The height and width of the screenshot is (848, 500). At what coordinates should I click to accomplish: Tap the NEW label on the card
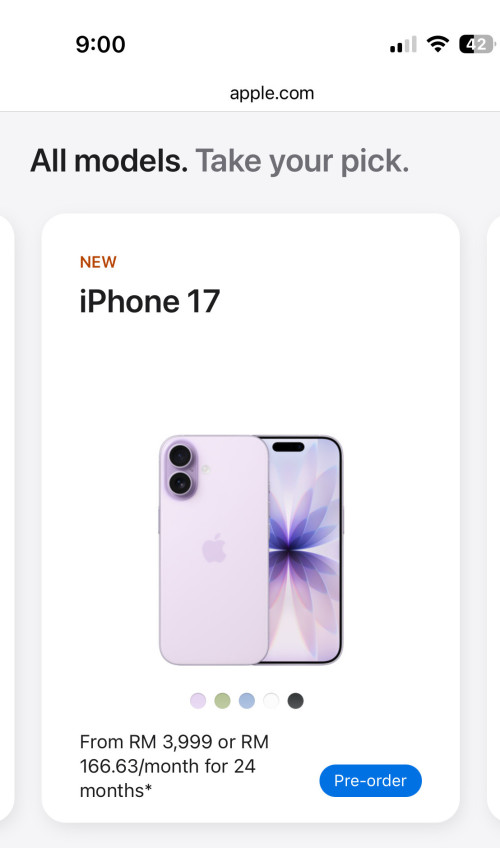(x=98, y=262)
